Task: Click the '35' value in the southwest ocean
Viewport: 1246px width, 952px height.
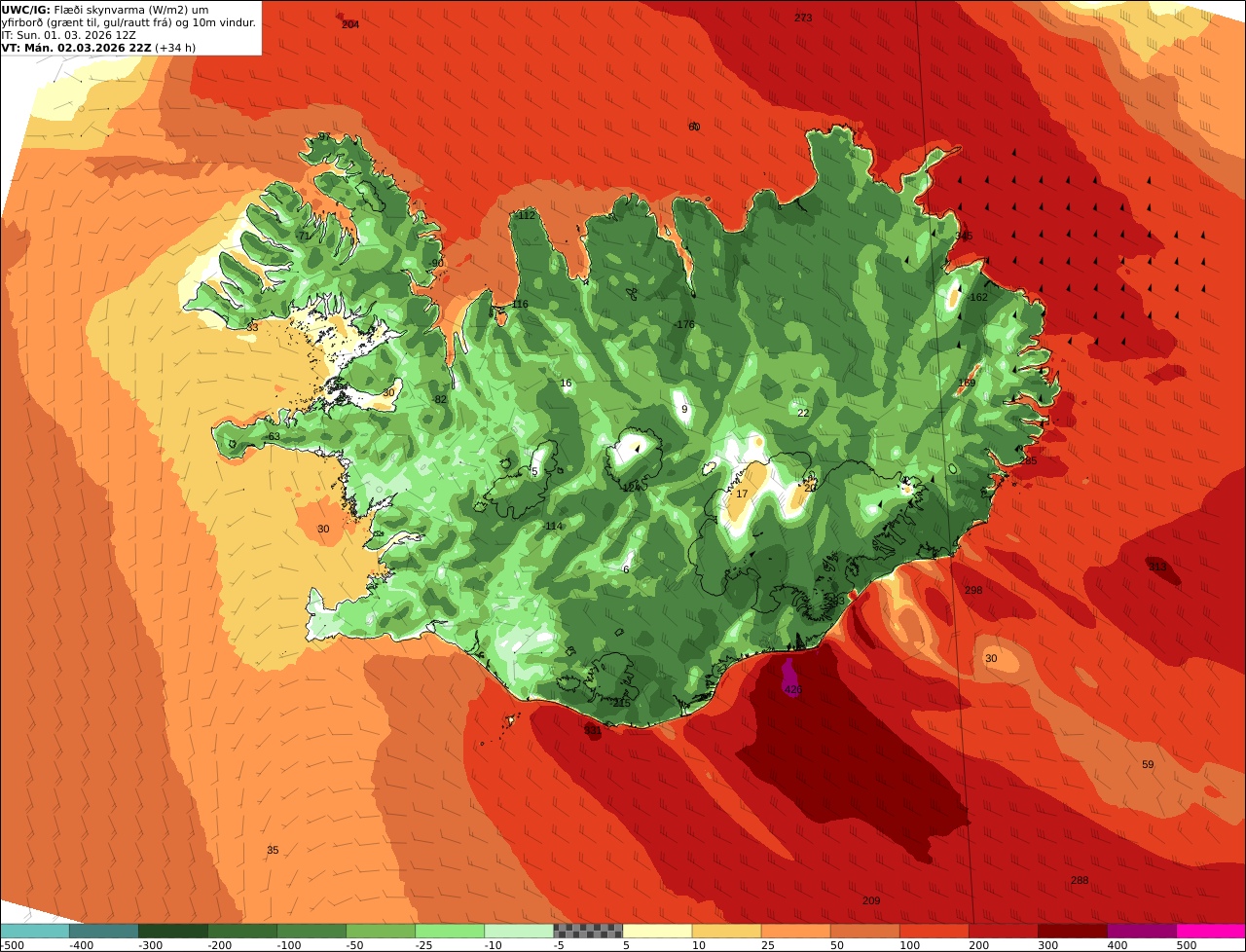Action: point(273,851)
